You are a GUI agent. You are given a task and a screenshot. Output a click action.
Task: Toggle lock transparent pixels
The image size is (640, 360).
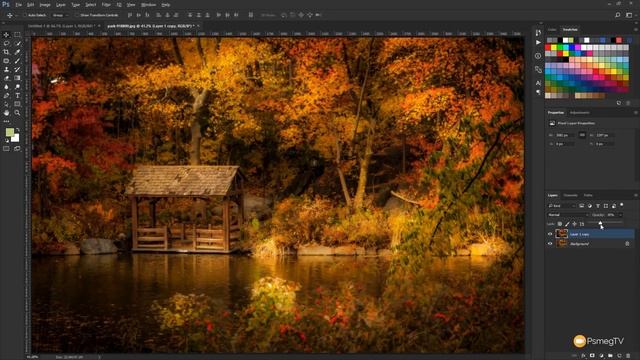point(560,224)
